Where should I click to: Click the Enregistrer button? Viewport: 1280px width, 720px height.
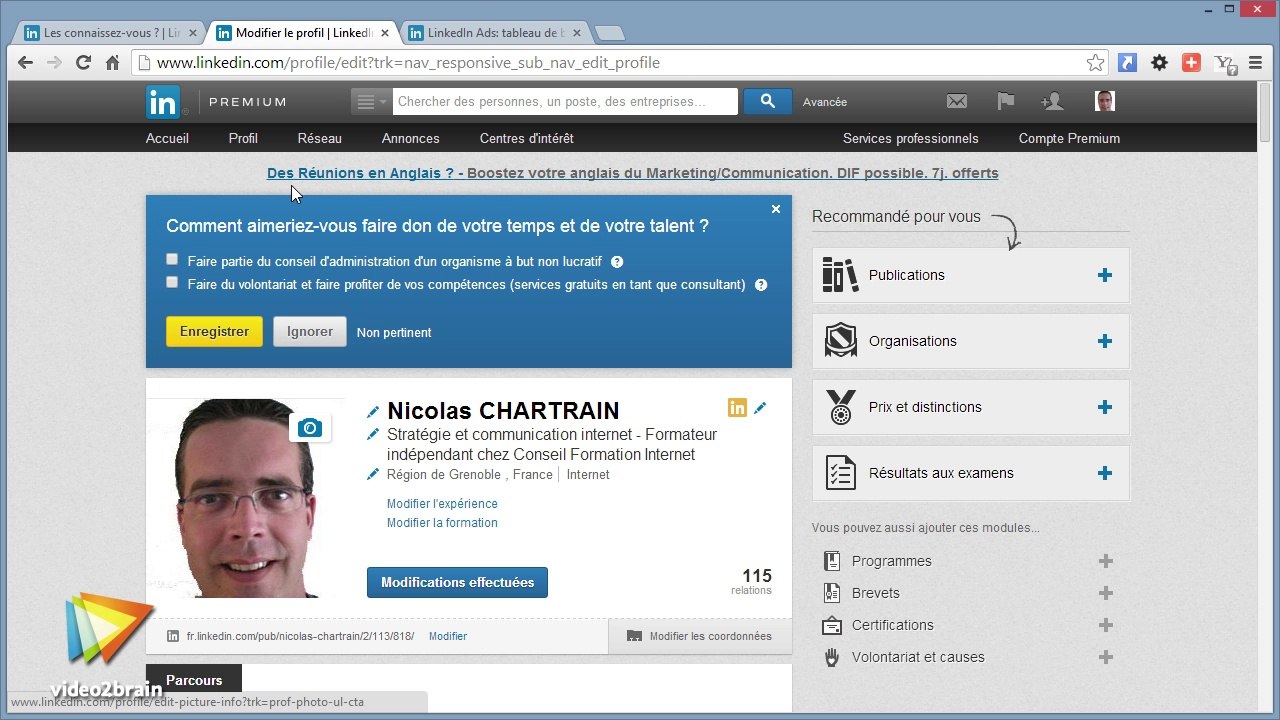coord(214,332)
